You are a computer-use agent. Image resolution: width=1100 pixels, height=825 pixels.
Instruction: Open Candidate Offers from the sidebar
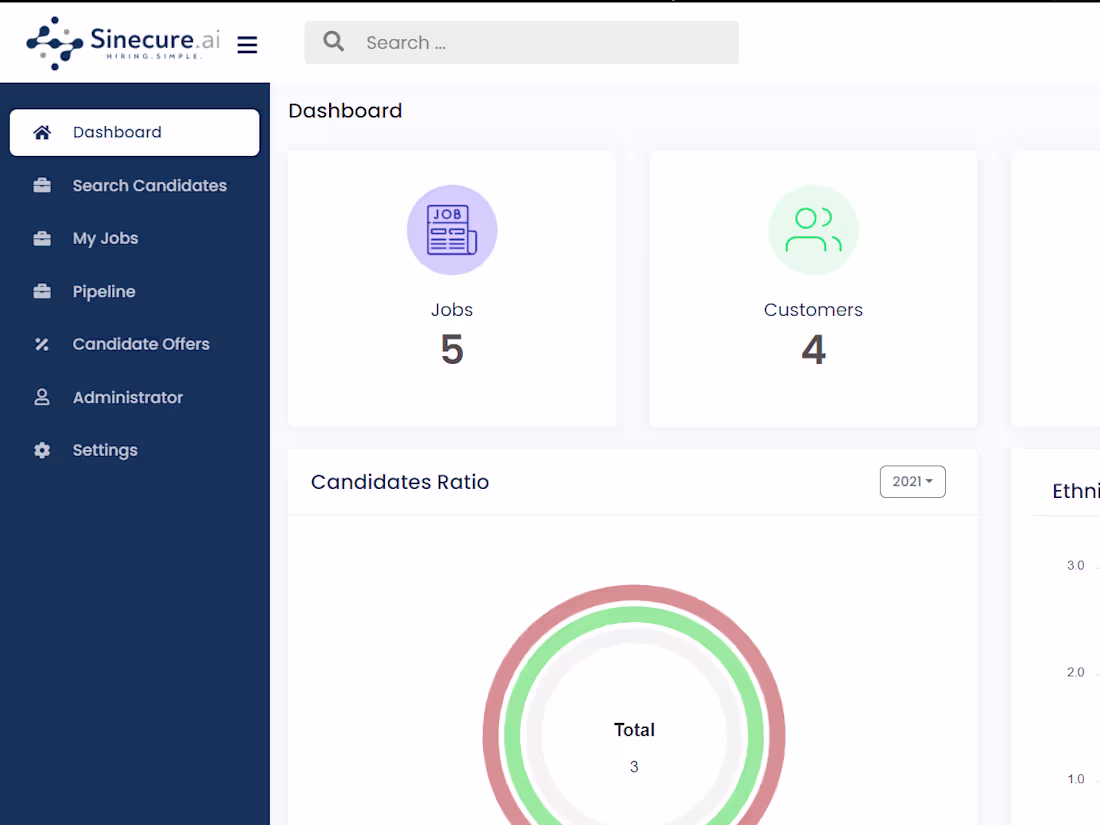coord(141,344)
